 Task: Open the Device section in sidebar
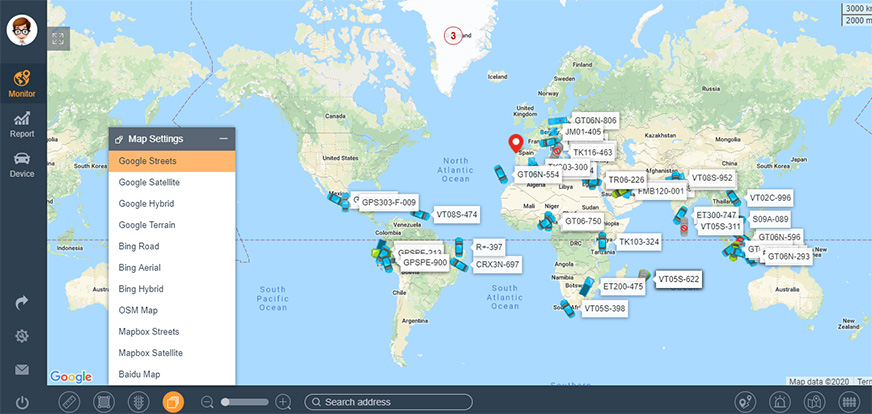(22, 165)
